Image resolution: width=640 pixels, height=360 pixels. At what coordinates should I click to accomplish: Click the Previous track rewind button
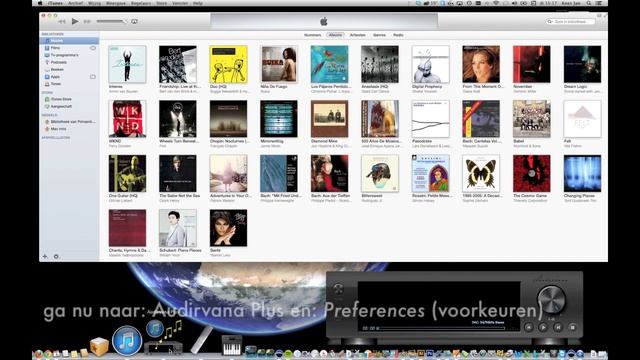(x=62, y=21)
